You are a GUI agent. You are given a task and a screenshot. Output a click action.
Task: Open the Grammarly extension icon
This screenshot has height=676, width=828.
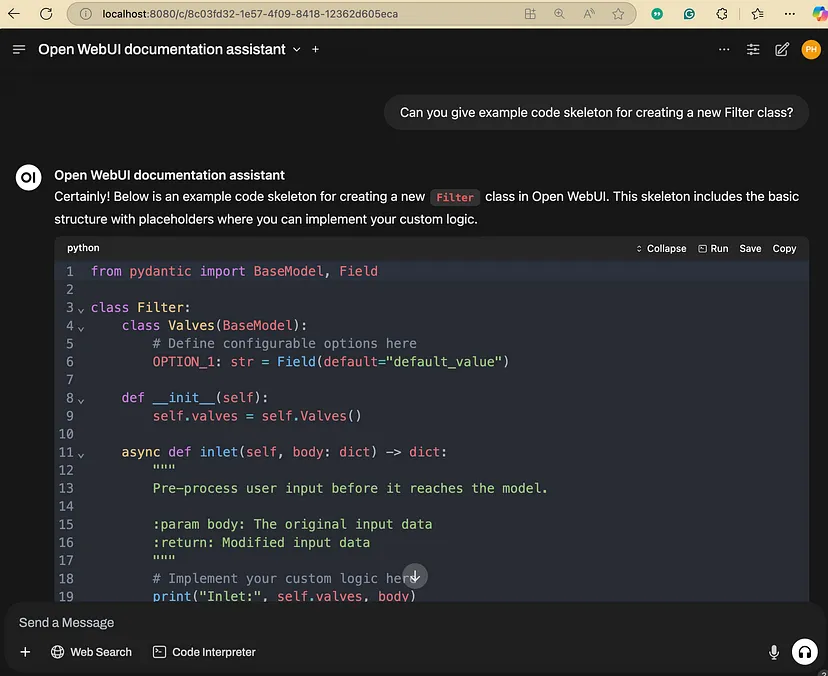(x=689, y=14)
